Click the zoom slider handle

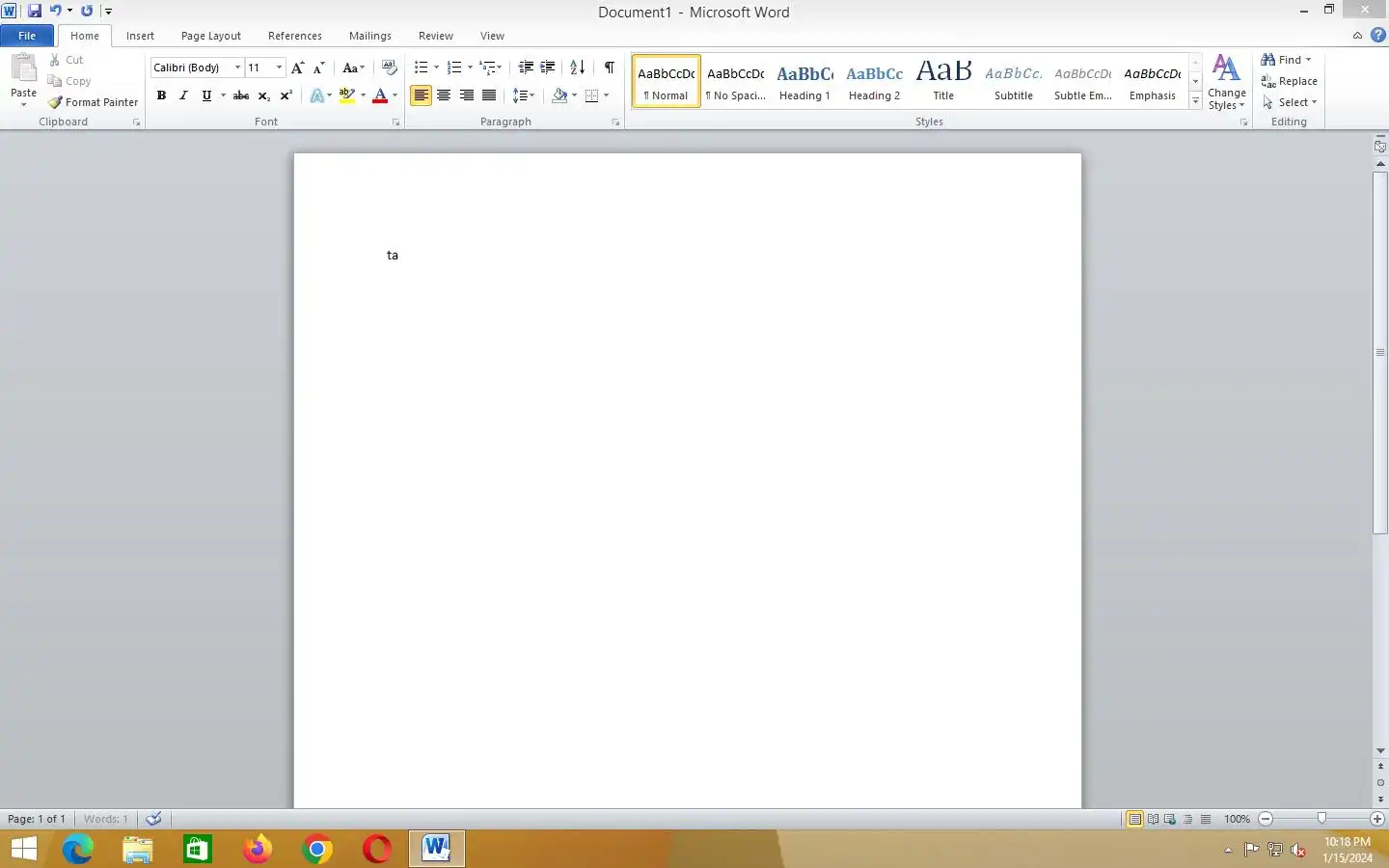(x=1321, y=819)
